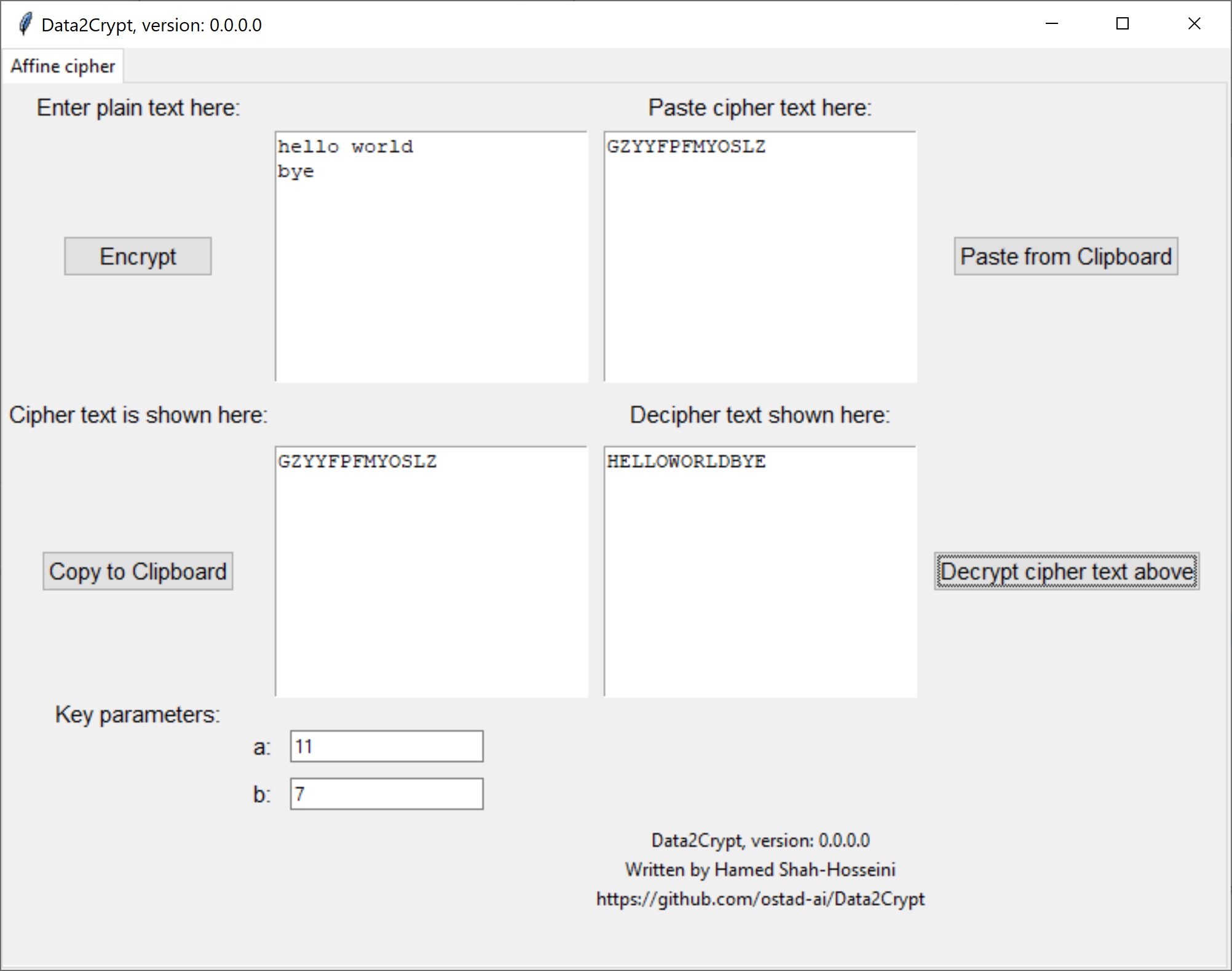Click the 'hello world' line of plain text

(x=346, y=147)
